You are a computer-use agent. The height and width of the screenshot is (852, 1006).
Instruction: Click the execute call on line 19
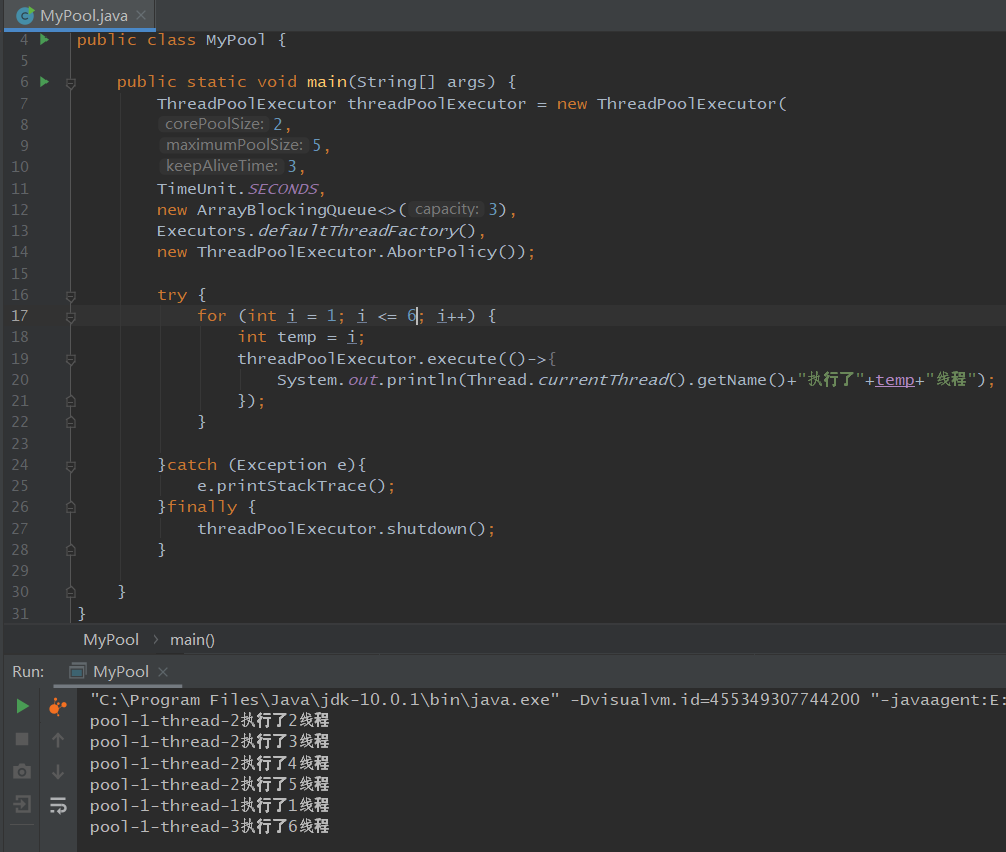[462, 359]
